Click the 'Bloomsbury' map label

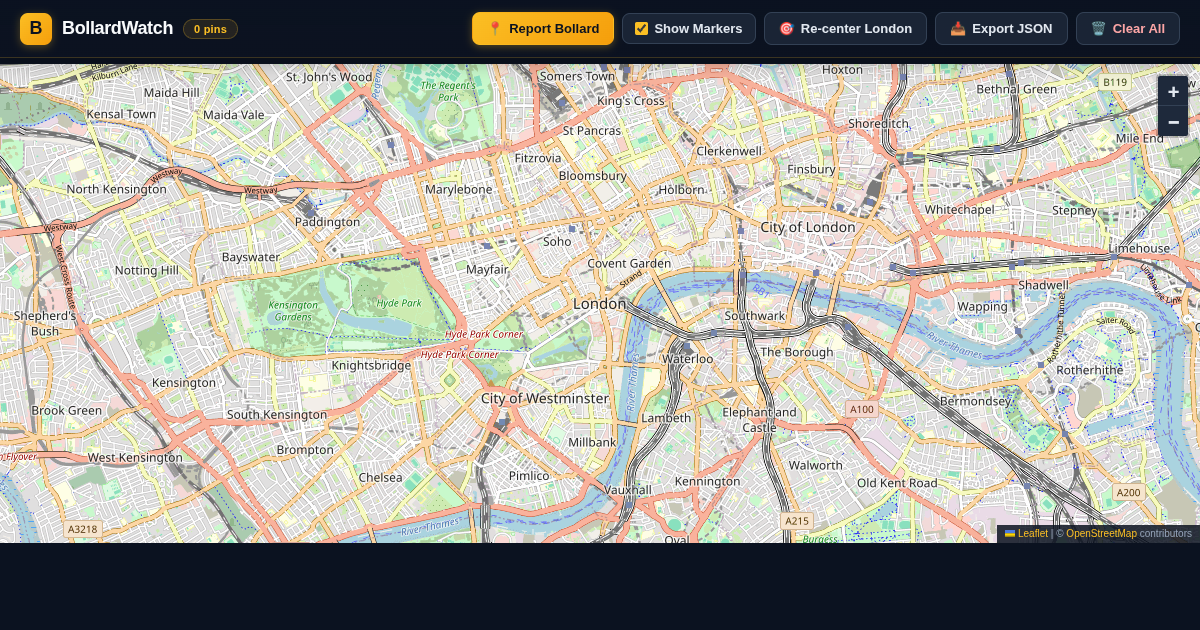pyautogui.click(x=592, y=175)
